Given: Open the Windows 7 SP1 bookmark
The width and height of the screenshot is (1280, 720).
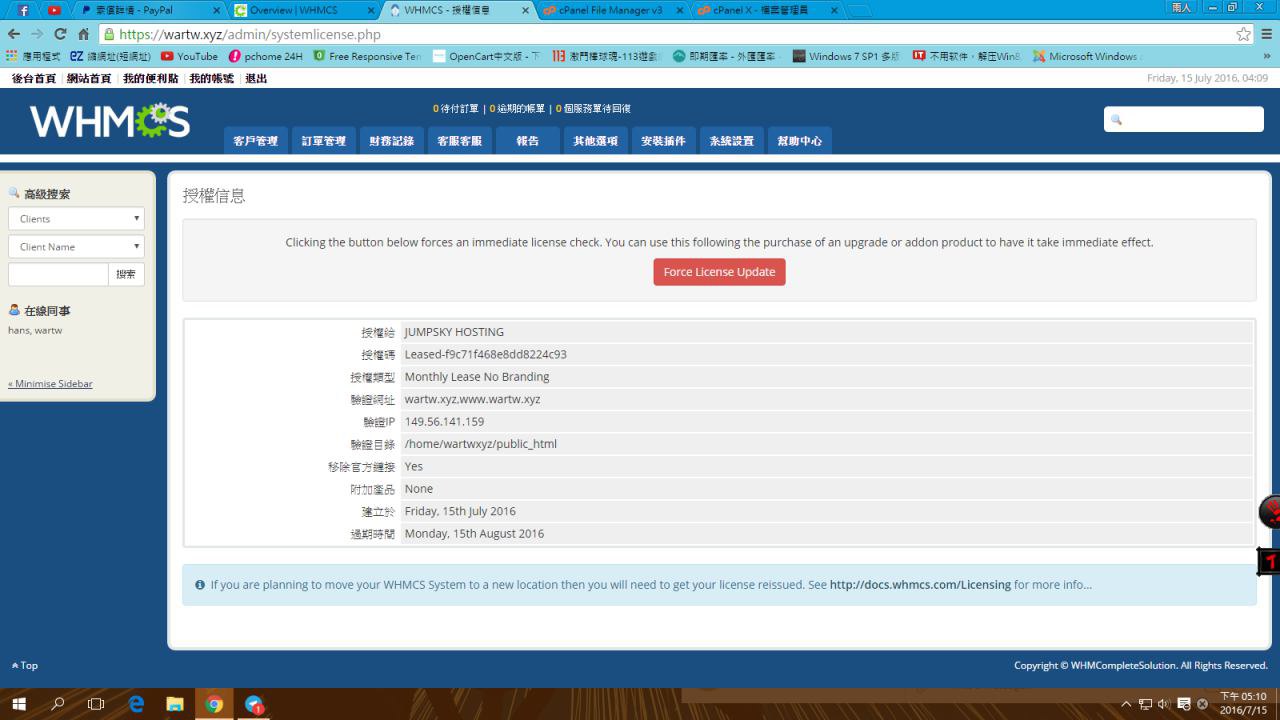Looking at the screenshot, I should pyautogui.click(x=846, y=56).
